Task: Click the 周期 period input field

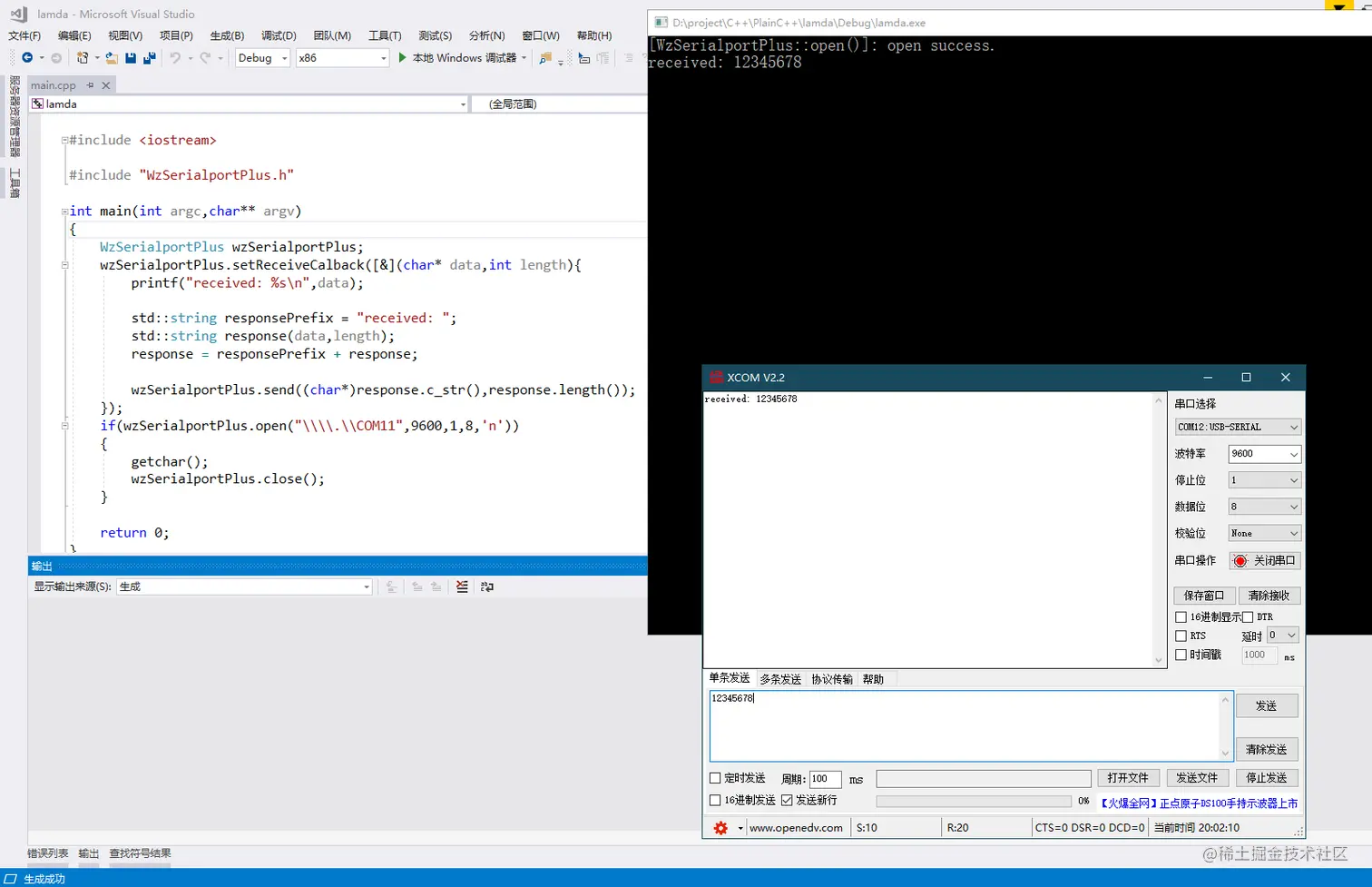Action: 825,778
